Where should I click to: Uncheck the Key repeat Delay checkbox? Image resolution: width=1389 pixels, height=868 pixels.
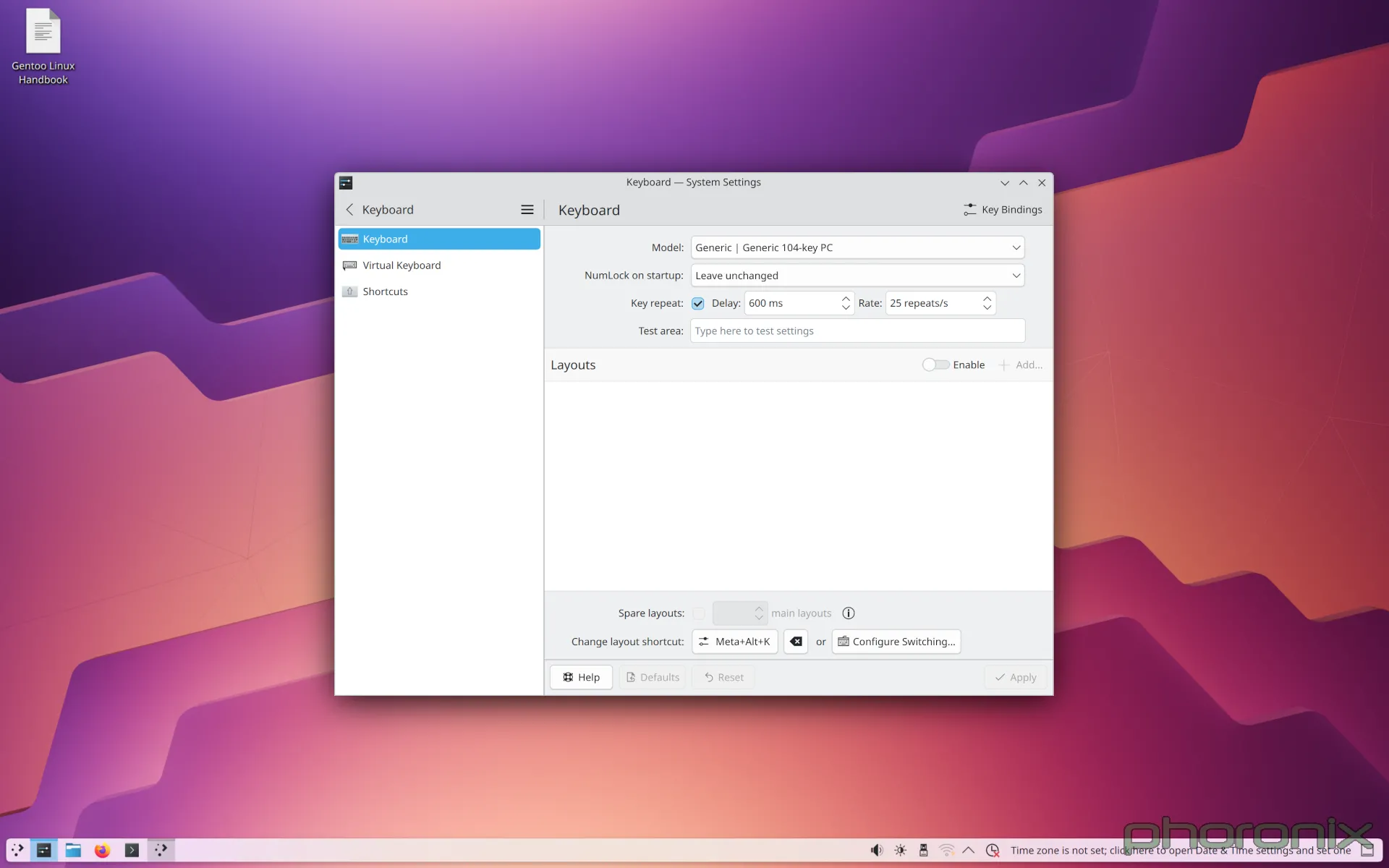697,303
